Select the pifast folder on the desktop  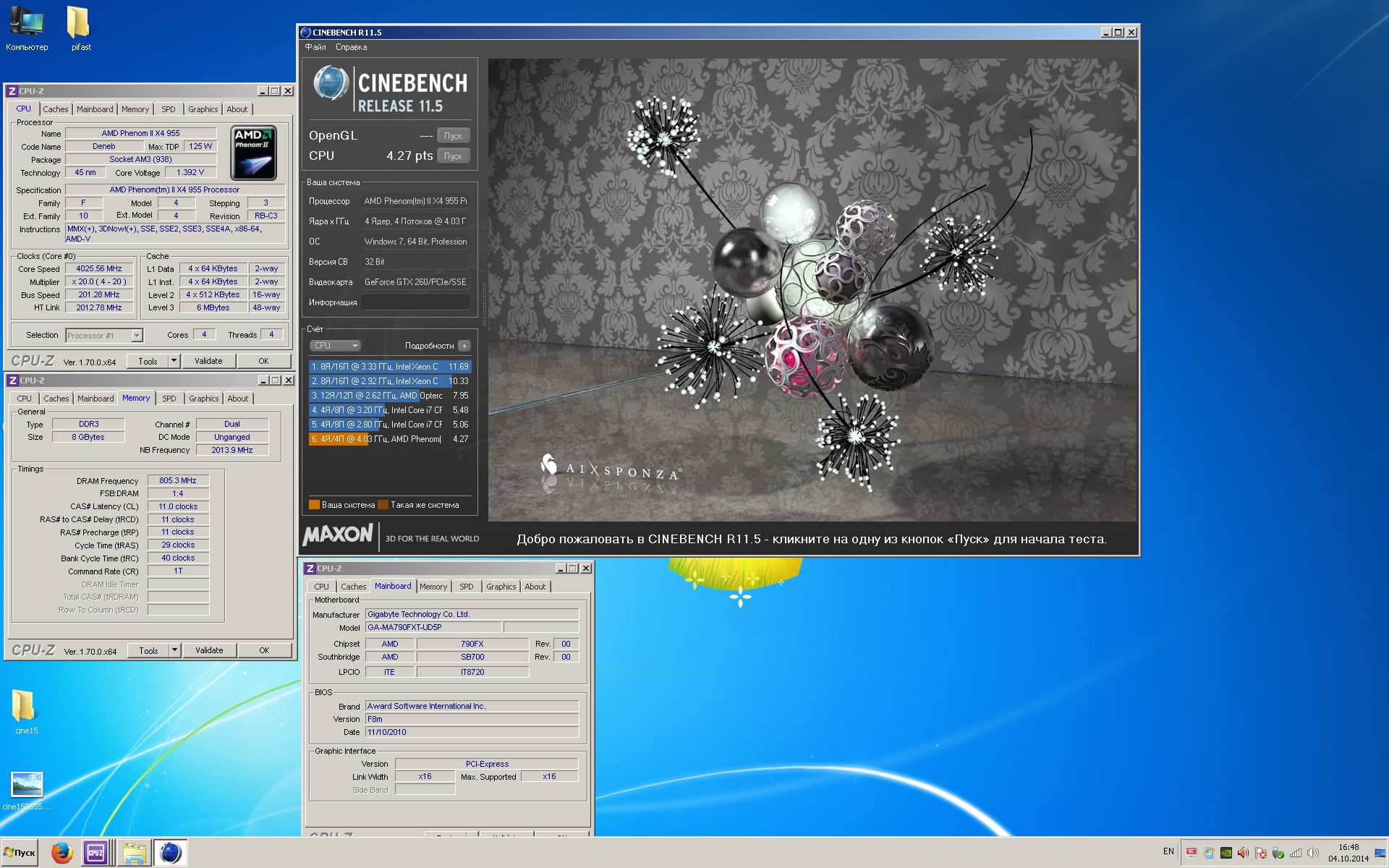point(80,29)
